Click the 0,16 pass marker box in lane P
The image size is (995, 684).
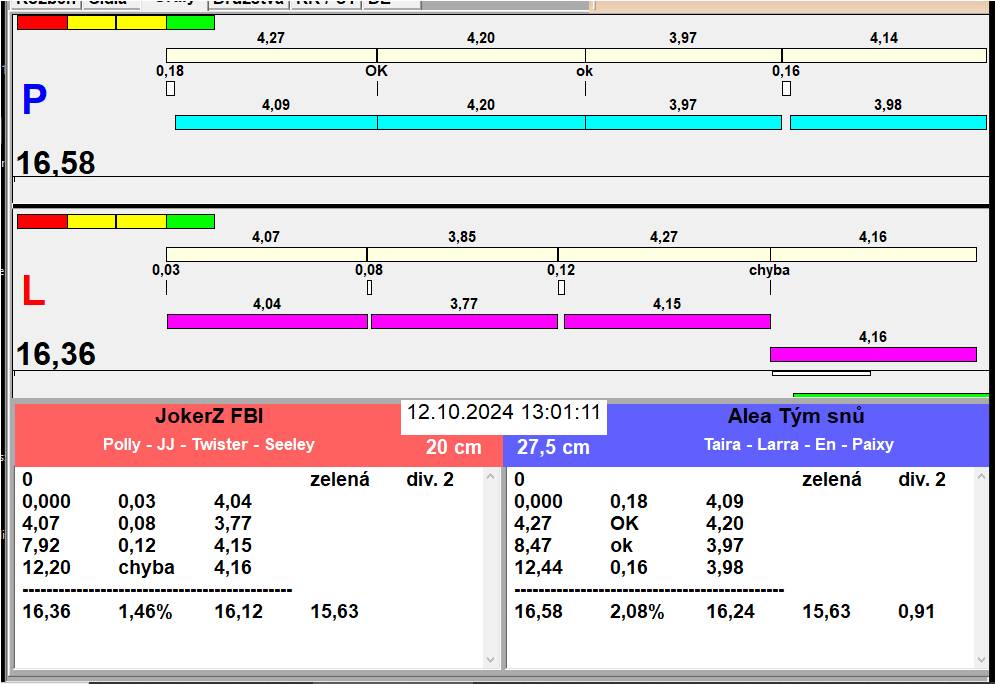coord(786,88)
